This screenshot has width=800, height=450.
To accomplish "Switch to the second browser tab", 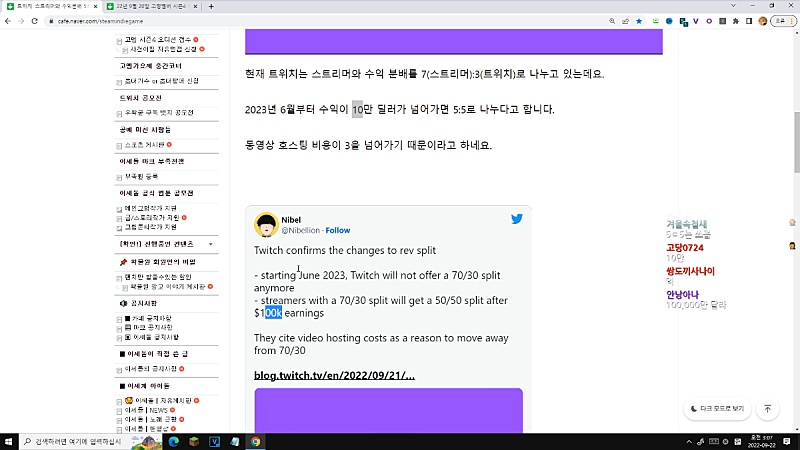I will (x=150, y=6).
